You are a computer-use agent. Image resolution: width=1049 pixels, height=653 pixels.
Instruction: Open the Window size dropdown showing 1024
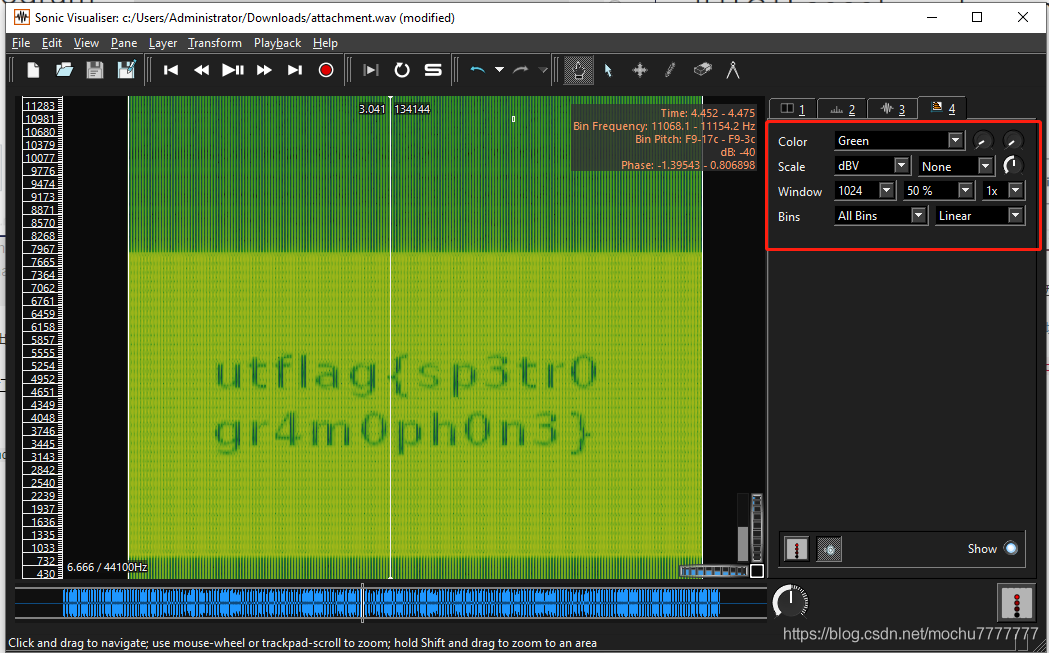tap(886, 190)
